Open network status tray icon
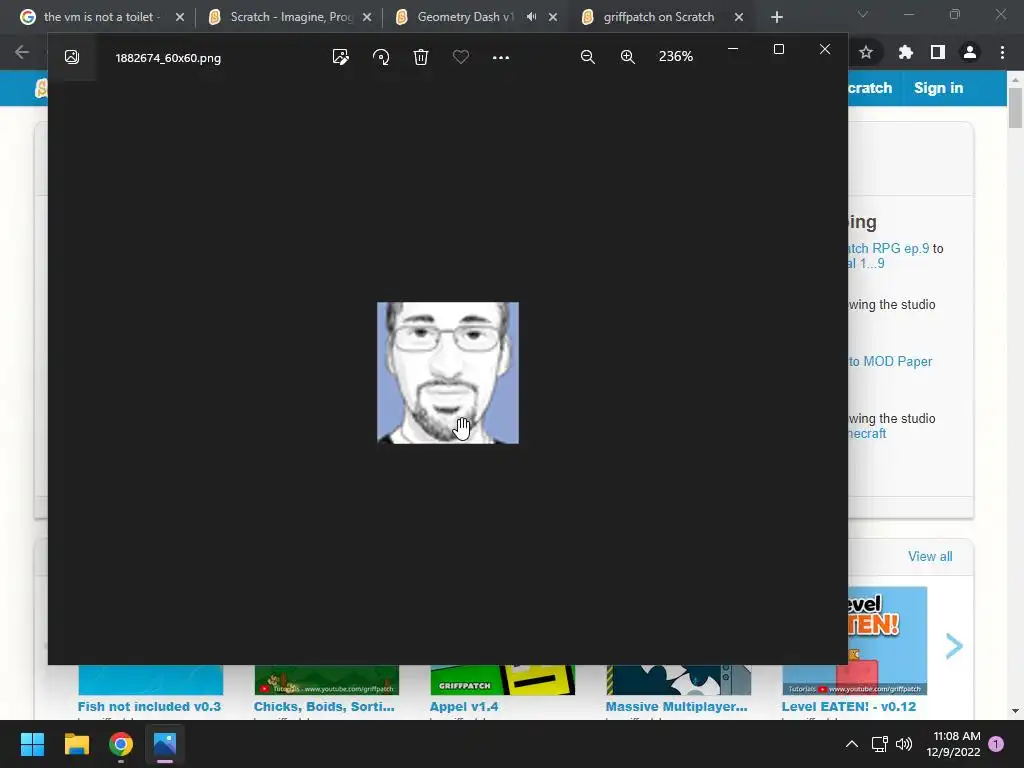The image size is (1024, 768). tap(879, 744)
